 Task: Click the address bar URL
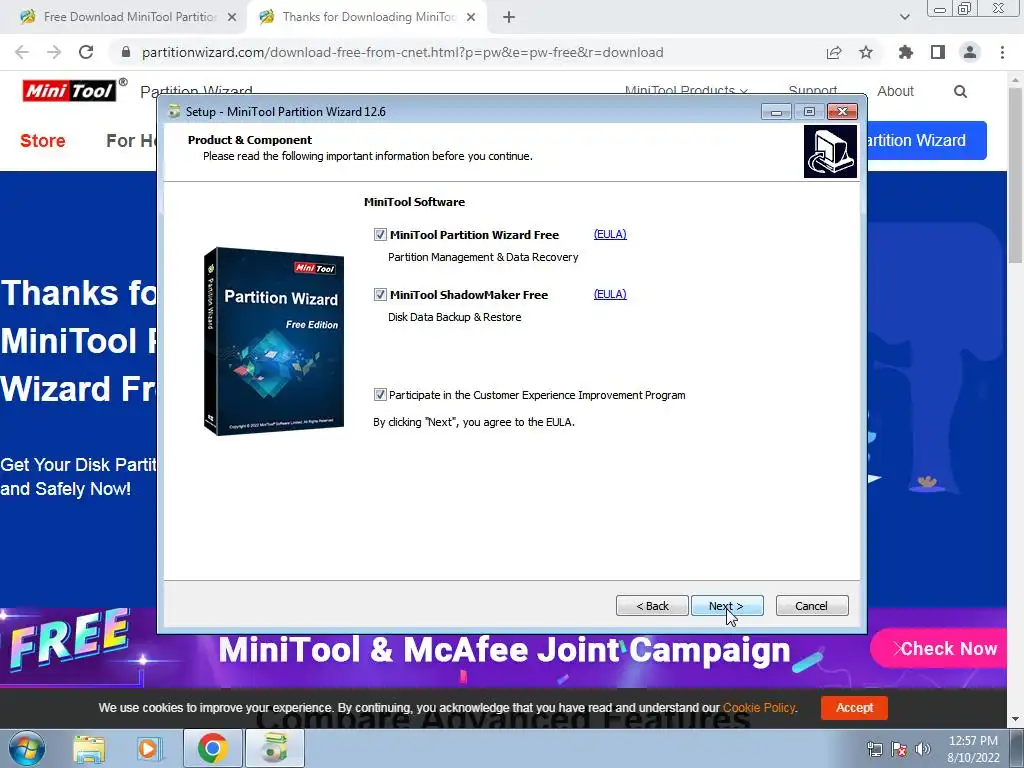tap(402, 52)
